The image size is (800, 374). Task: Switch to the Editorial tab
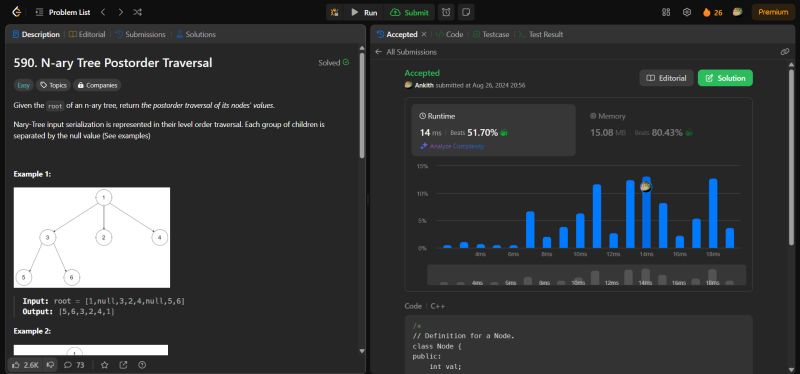(87, 34)
